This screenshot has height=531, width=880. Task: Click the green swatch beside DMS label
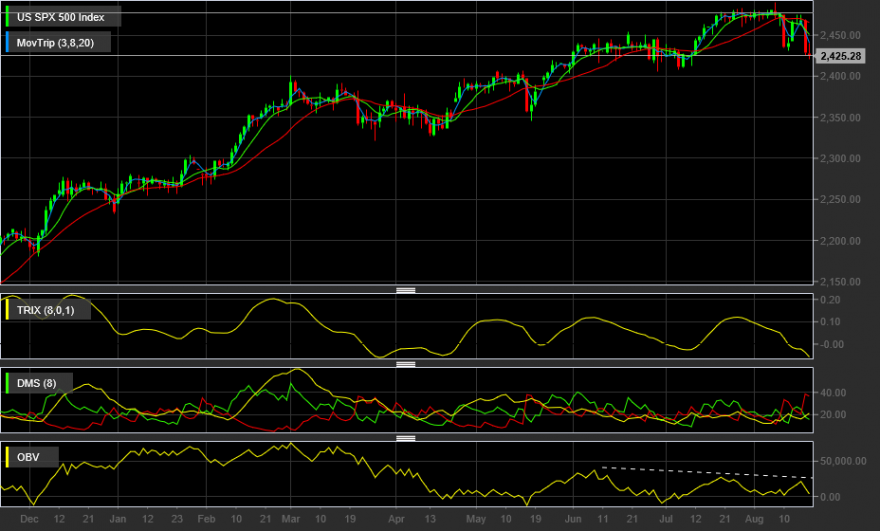[x=7, y=383]
